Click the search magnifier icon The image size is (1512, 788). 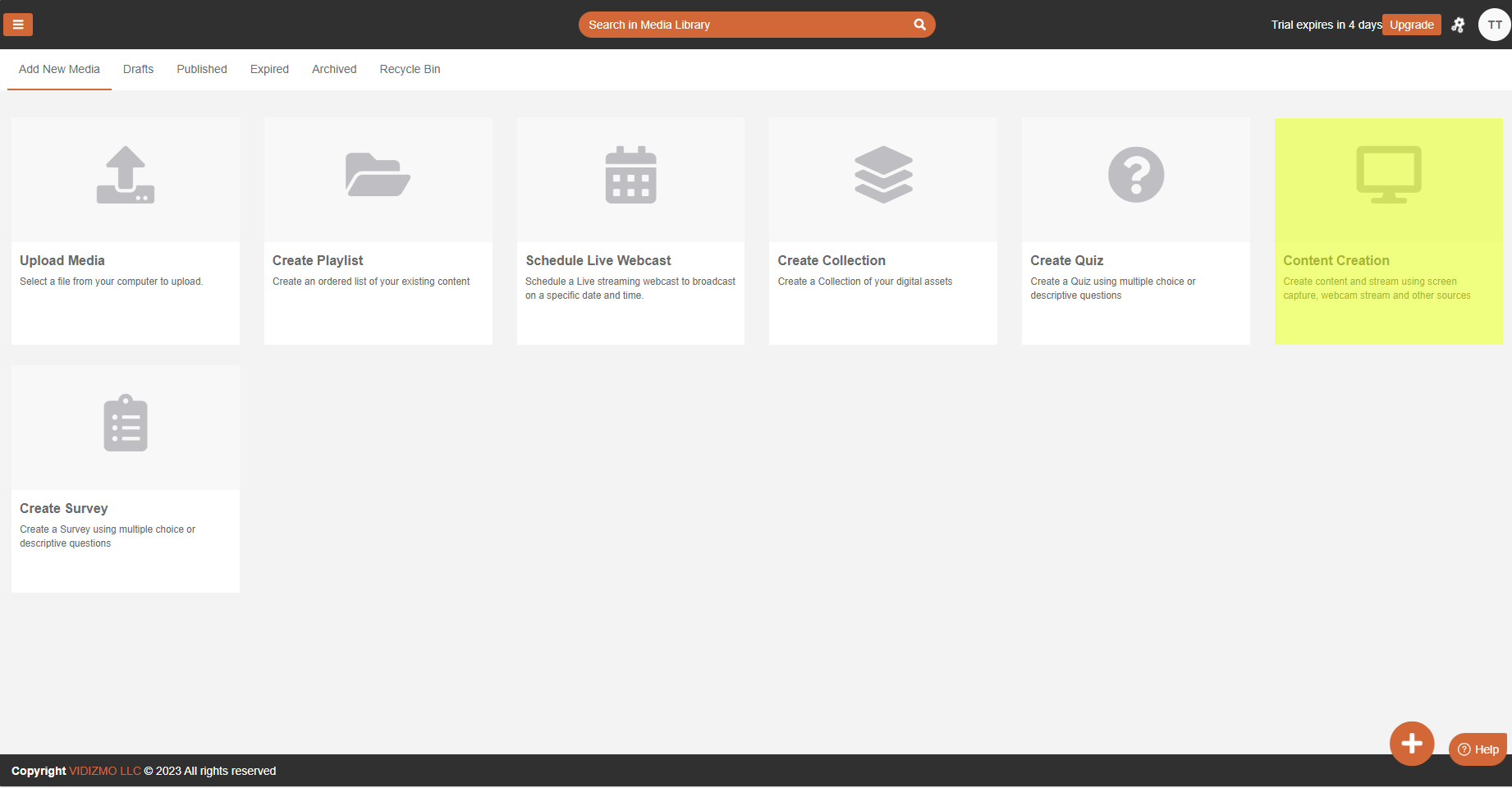coord(919,25)
